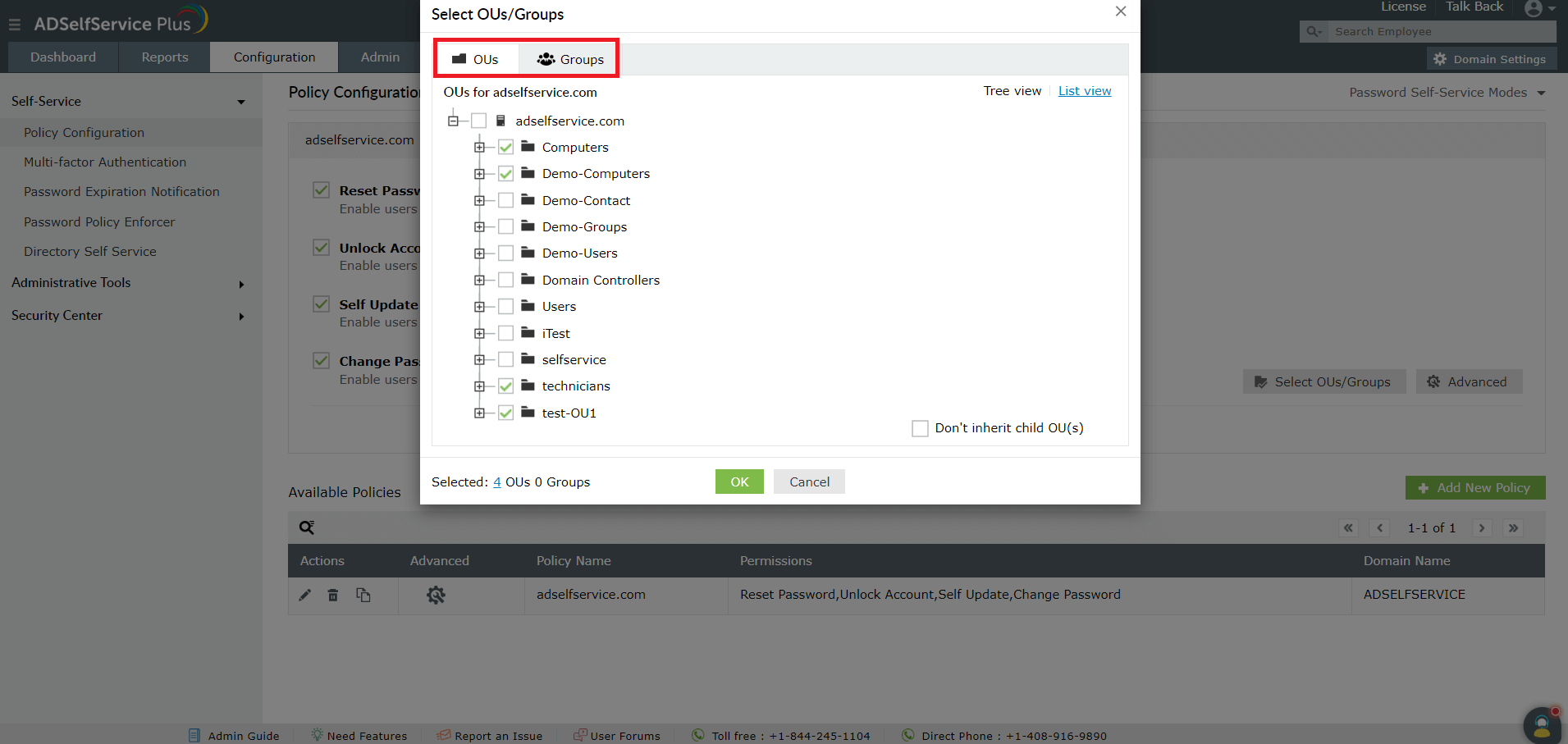Uncheck the technicians OU checkbox
The height and width of the screenshot is (744, 1568).
(x=506, y=386)
